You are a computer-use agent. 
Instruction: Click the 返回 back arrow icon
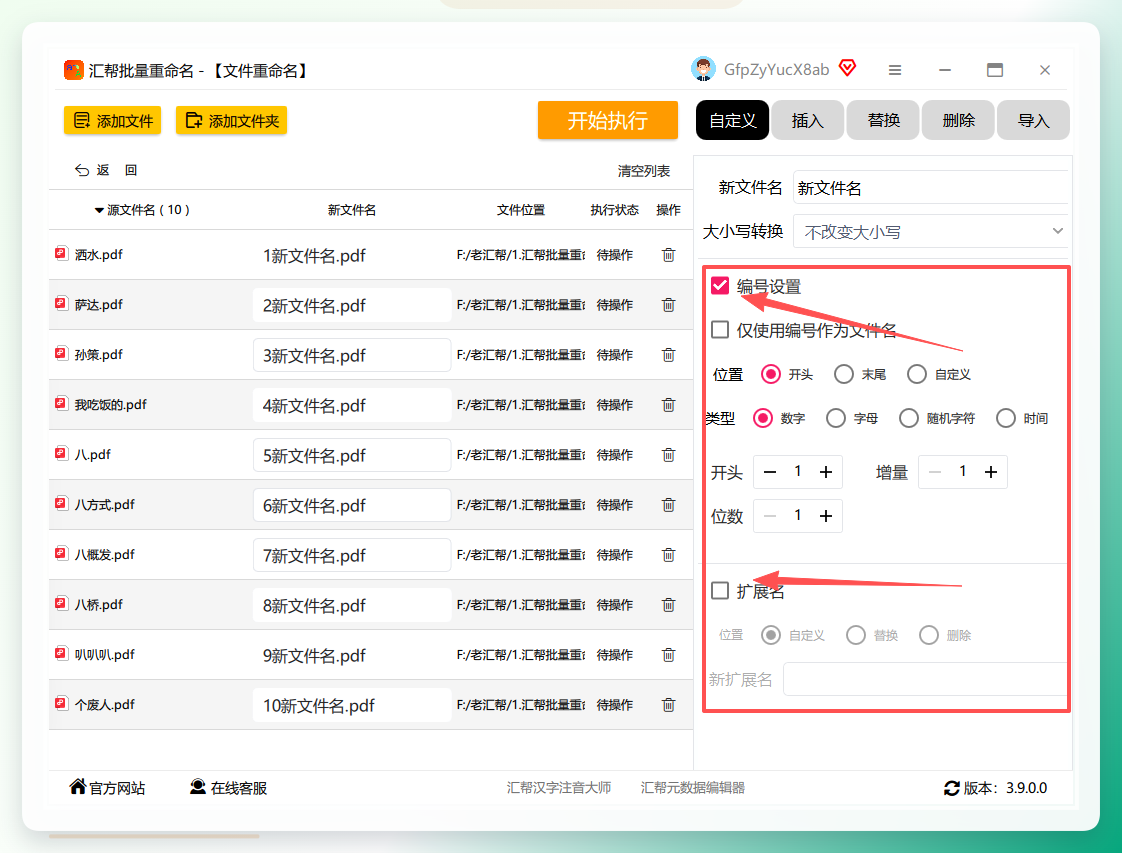pos(82,170)
